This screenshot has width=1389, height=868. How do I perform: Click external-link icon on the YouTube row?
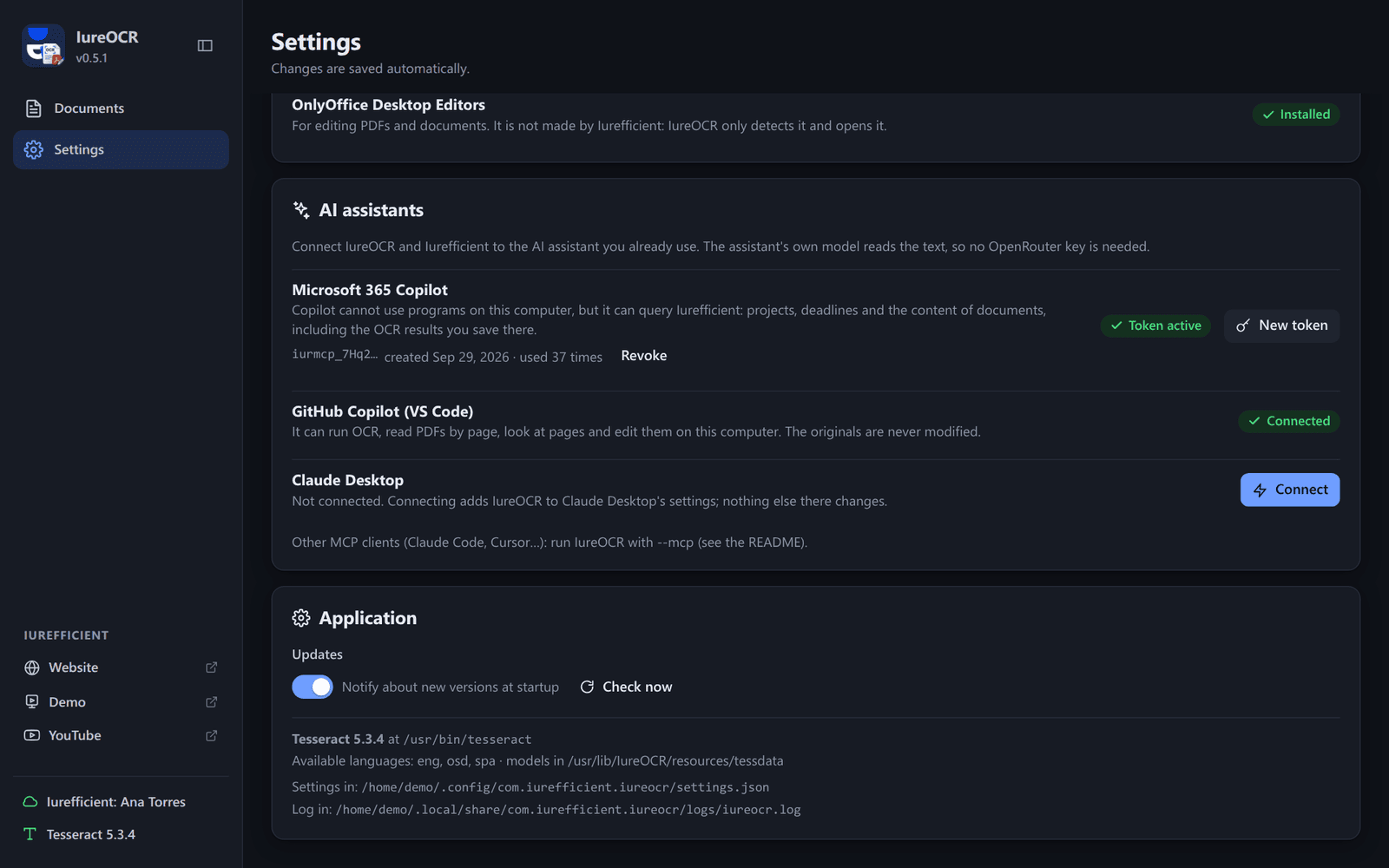211,735
